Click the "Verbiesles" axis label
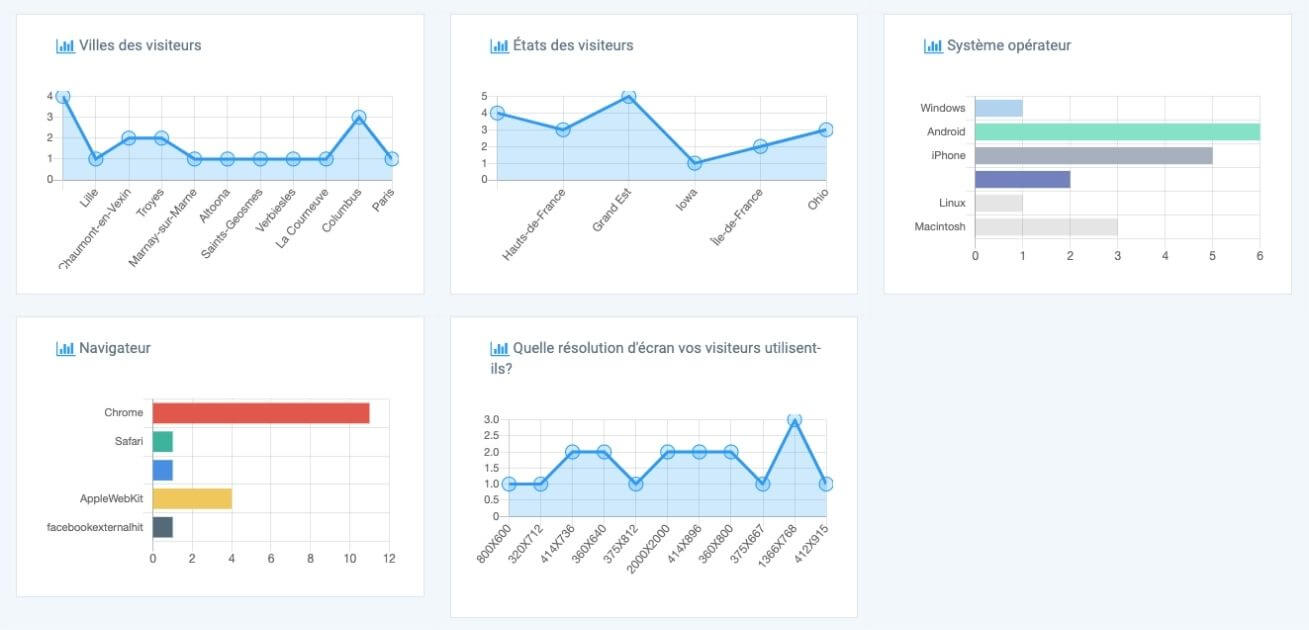1309x630 pixels. pos(276,211)
